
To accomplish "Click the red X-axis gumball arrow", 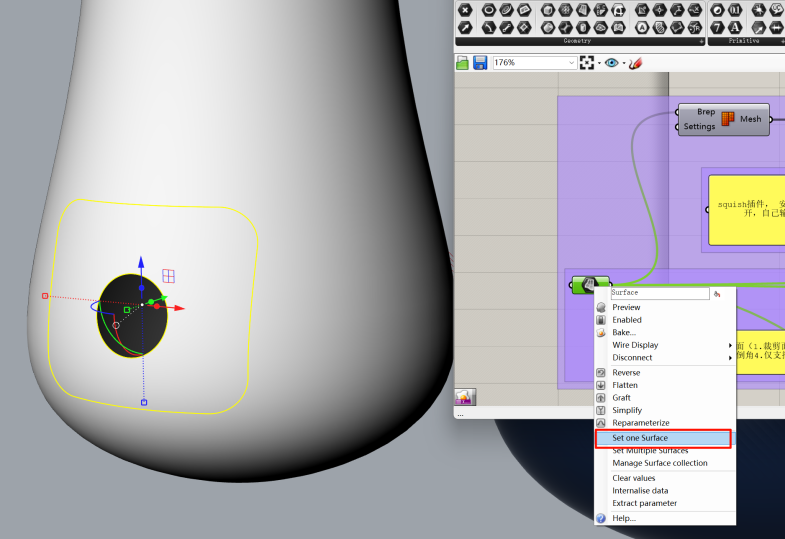I will tap(179, 308).
